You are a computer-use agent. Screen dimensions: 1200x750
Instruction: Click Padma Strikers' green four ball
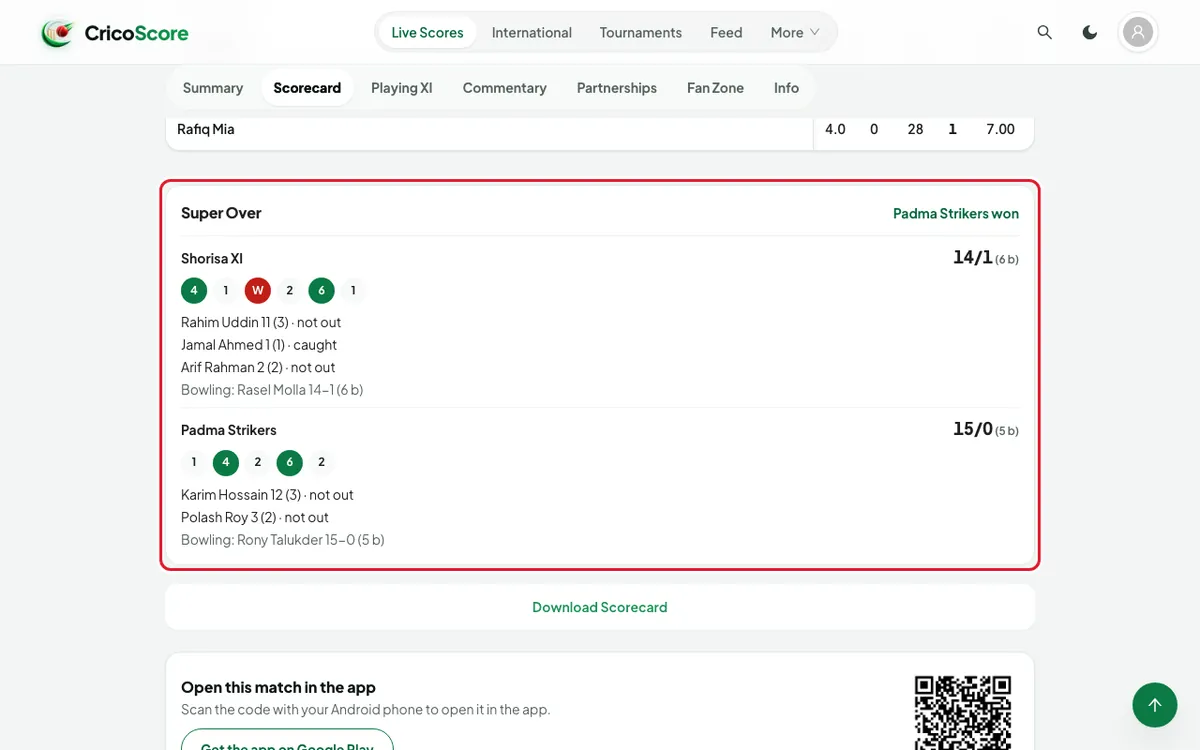pos(226,463)
